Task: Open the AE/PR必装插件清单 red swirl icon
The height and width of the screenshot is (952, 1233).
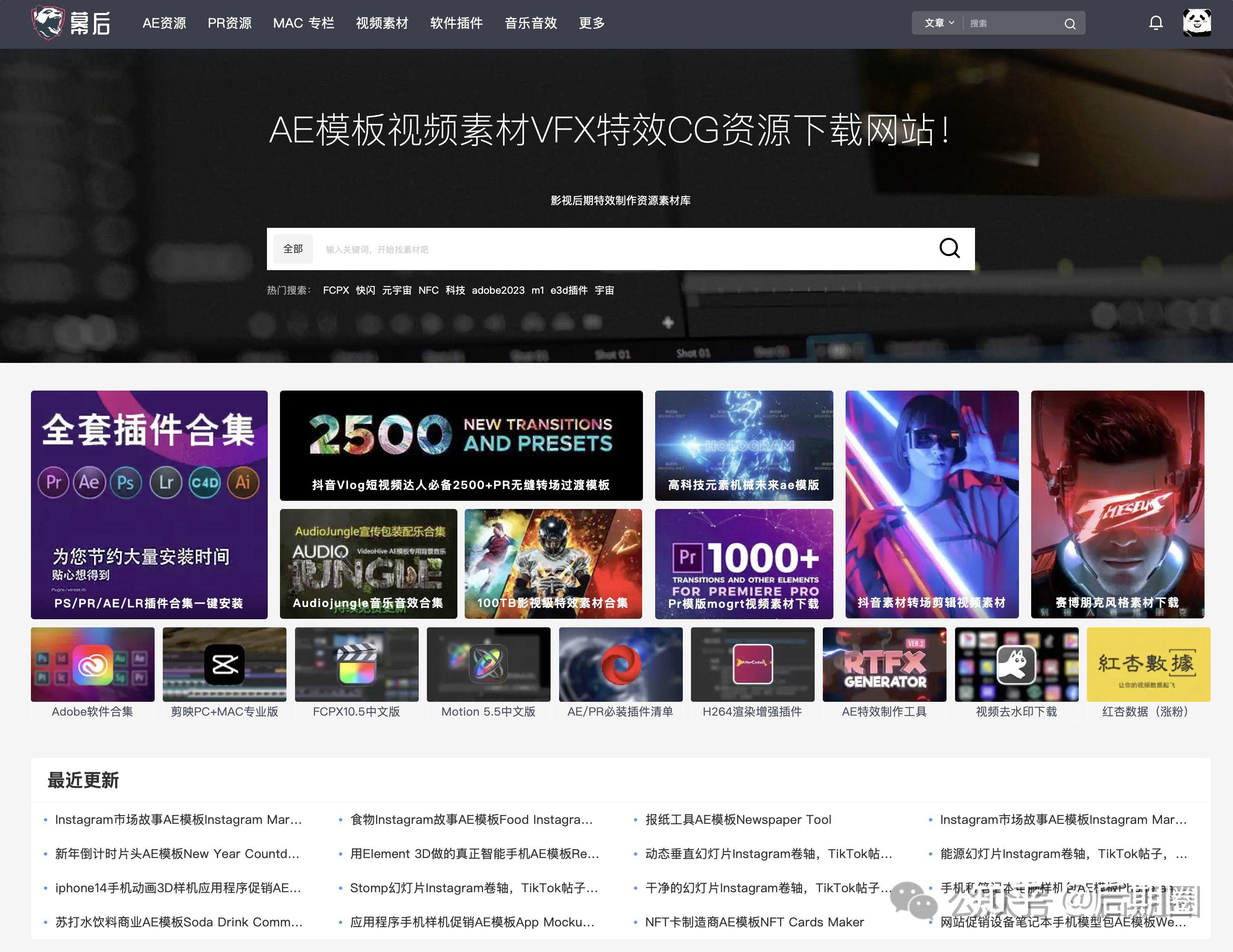Action: (621, 664)
